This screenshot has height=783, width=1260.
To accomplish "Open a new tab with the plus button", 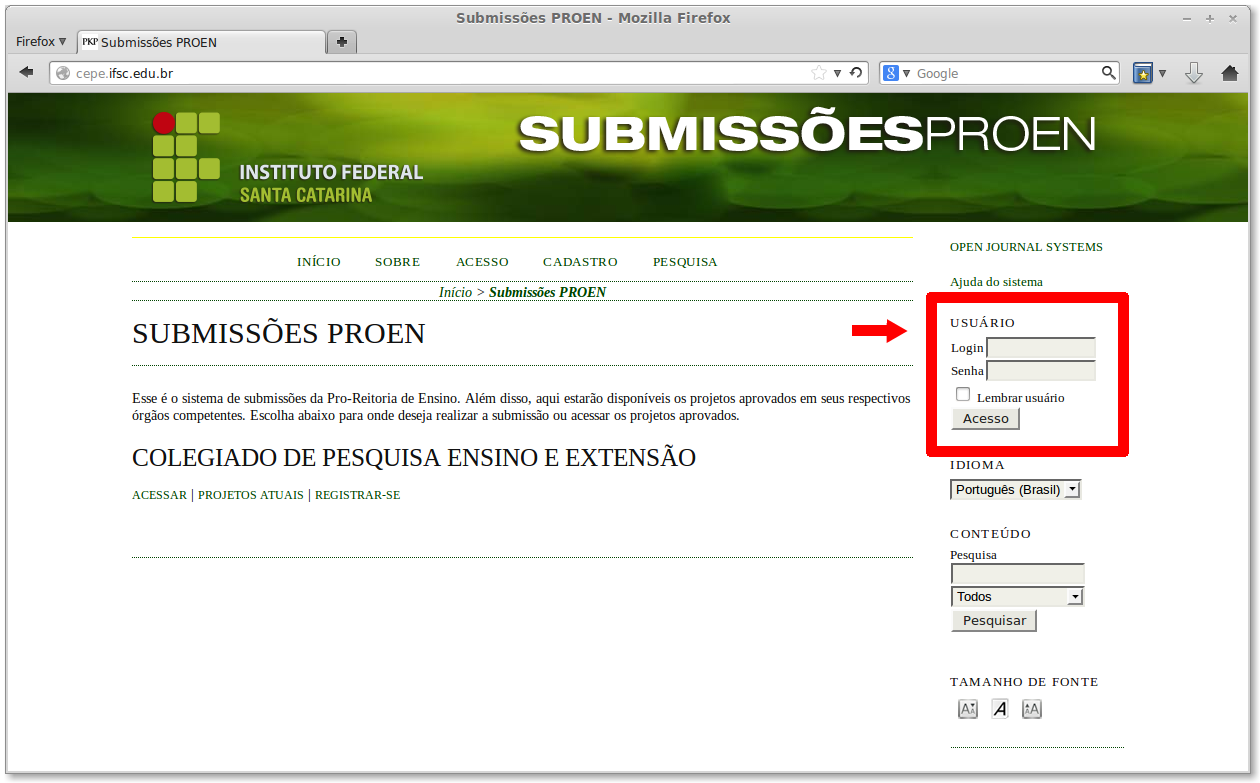I will click(341, 41).
